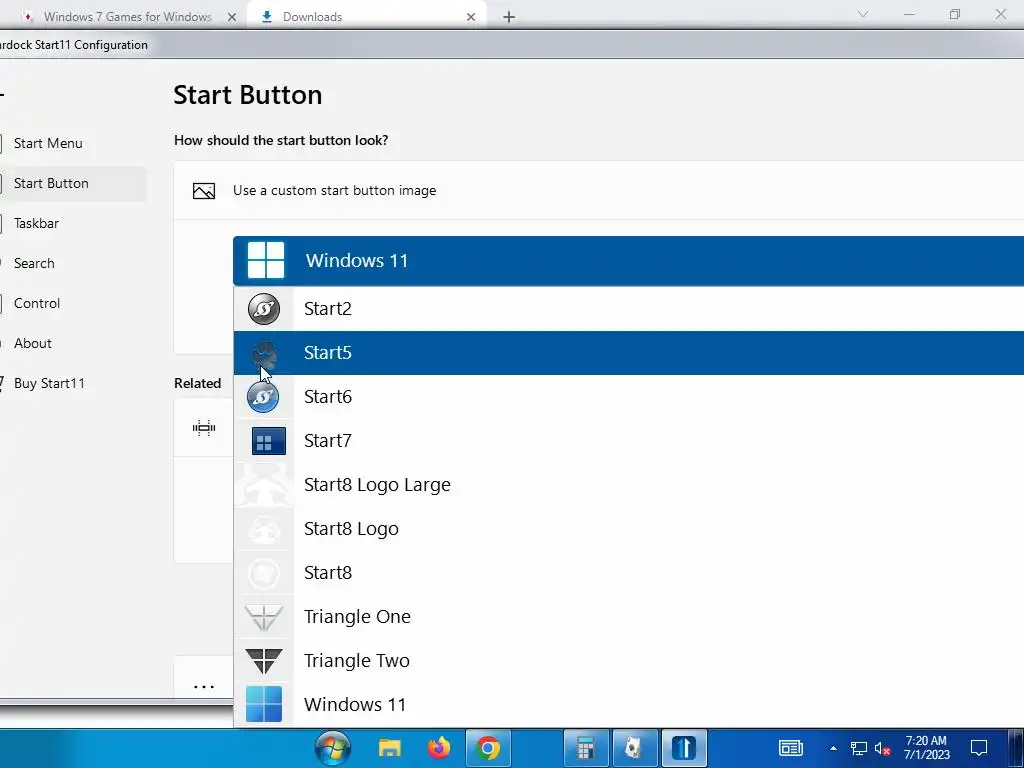Select the Start2 button style icon
Viewport: 1024px width, 768px height.
click(x=264, y=309)
